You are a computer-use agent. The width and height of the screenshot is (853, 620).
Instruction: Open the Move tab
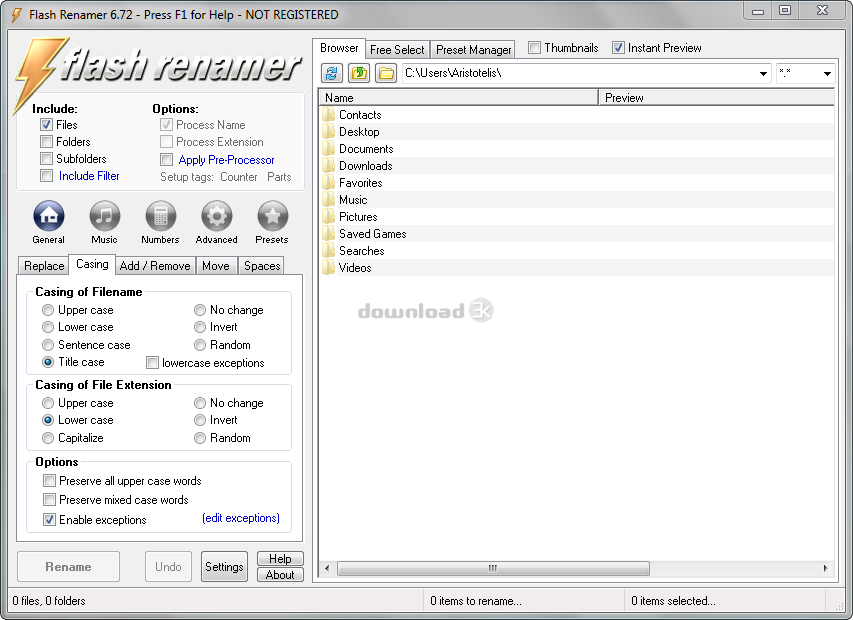(216, 266)
